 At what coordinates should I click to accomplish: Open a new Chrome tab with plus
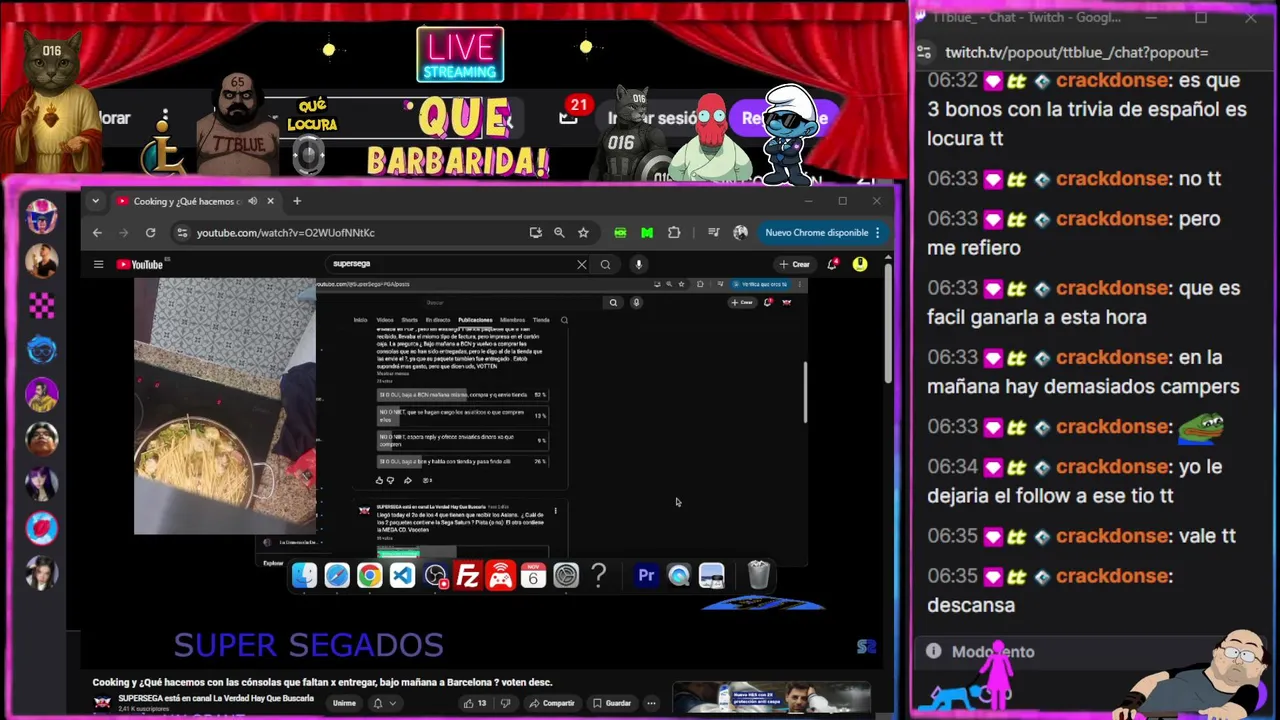[x=297, y=201]
